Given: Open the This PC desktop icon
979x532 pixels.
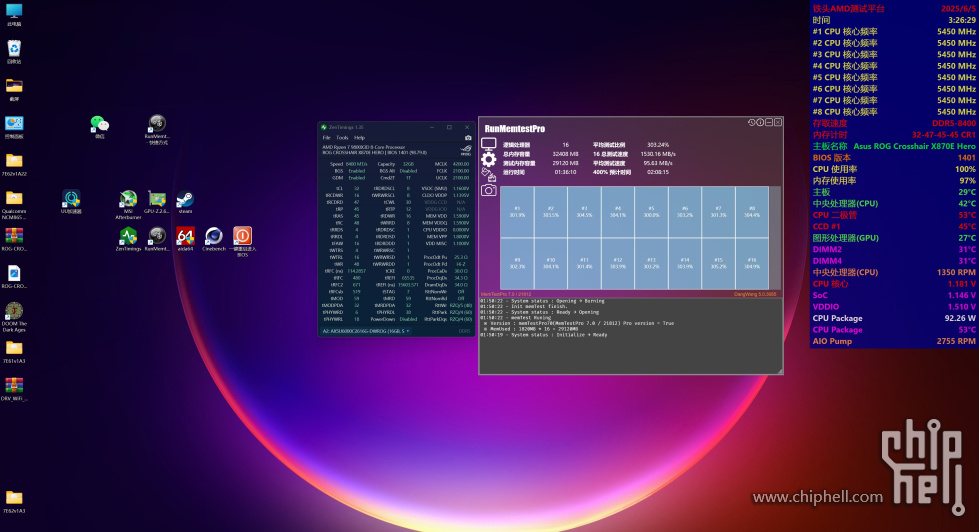Looking at the screenshot, I should tap(14, 12).
